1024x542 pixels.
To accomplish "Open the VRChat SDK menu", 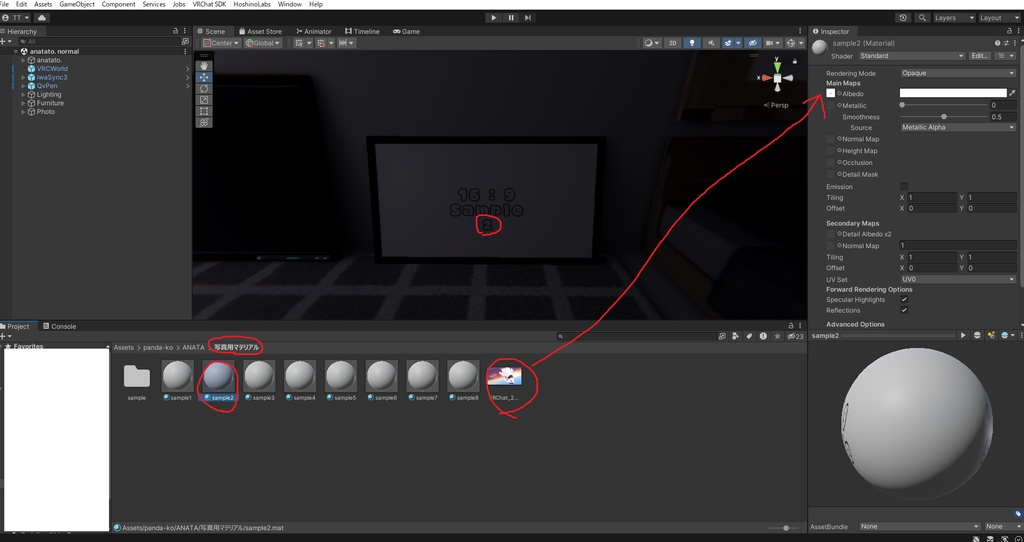I will 210,4.
